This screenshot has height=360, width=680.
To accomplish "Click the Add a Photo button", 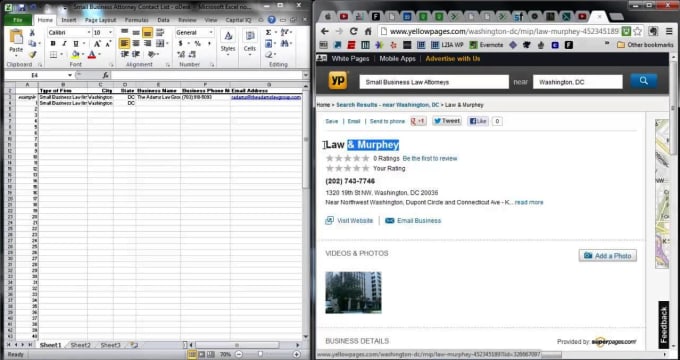I will click(x=608, y=256).
